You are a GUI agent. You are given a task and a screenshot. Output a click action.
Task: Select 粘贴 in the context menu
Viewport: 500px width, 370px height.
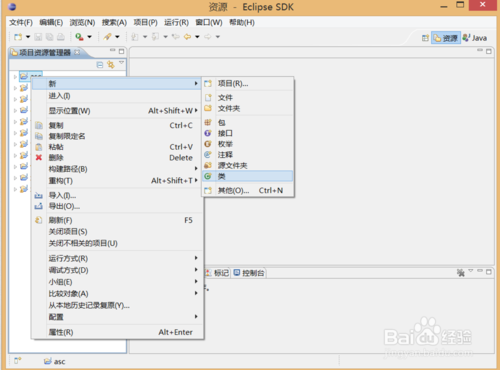point(117,147)
